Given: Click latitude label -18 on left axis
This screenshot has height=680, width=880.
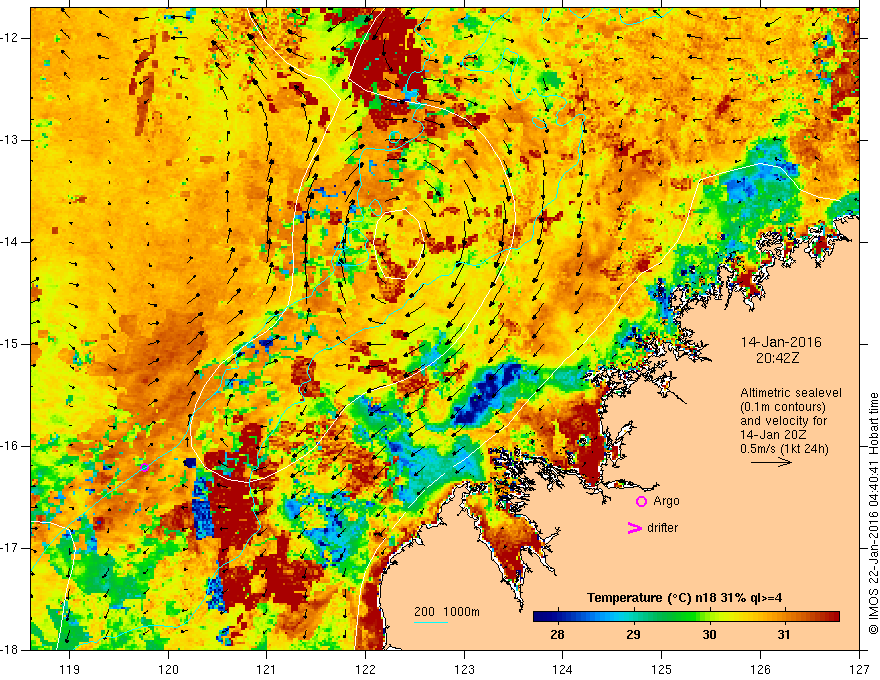Looking at the screenshot, I should 11,650.
